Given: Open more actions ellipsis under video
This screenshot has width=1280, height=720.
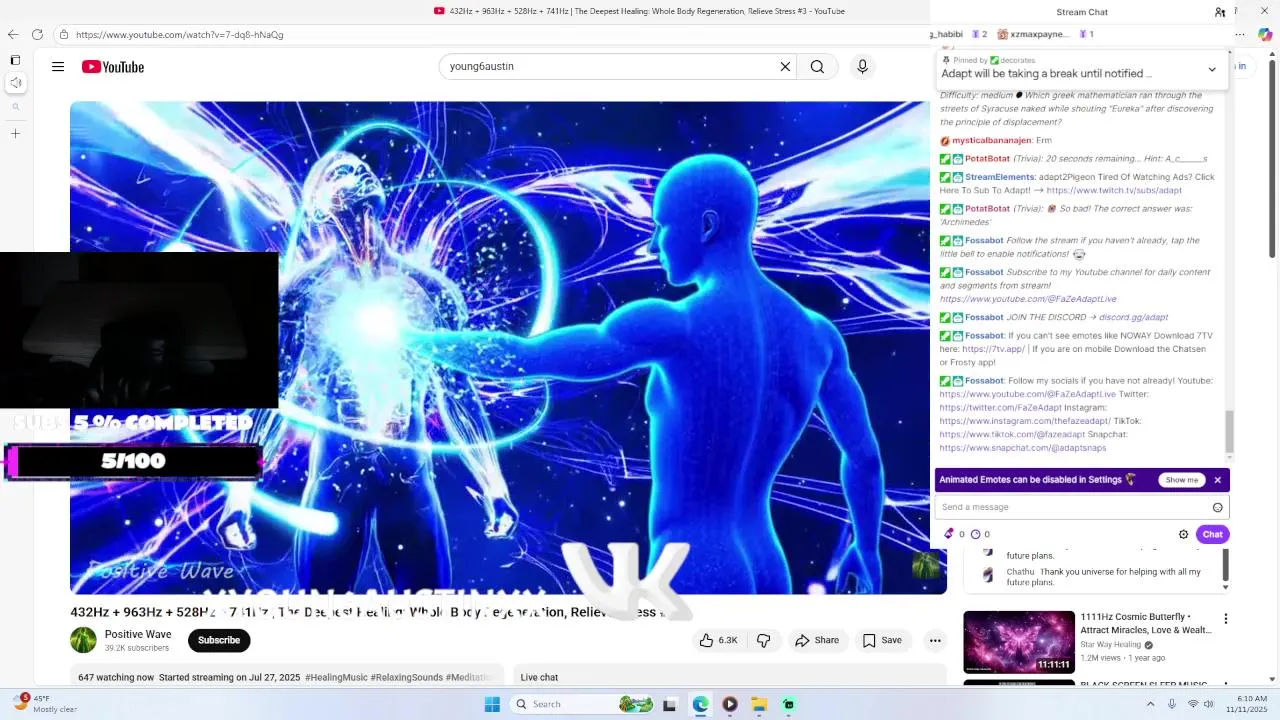Looking at the screenshot, I should click(x=935, y=640).
